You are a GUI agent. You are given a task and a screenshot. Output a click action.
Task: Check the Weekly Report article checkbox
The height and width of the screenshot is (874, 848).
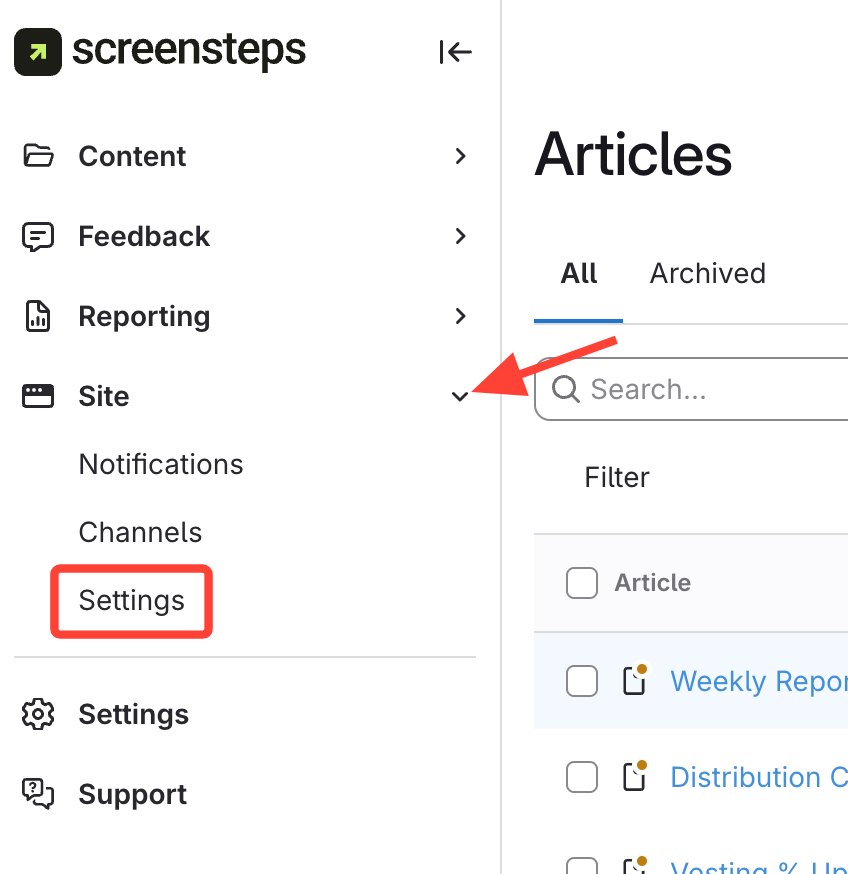582,681
